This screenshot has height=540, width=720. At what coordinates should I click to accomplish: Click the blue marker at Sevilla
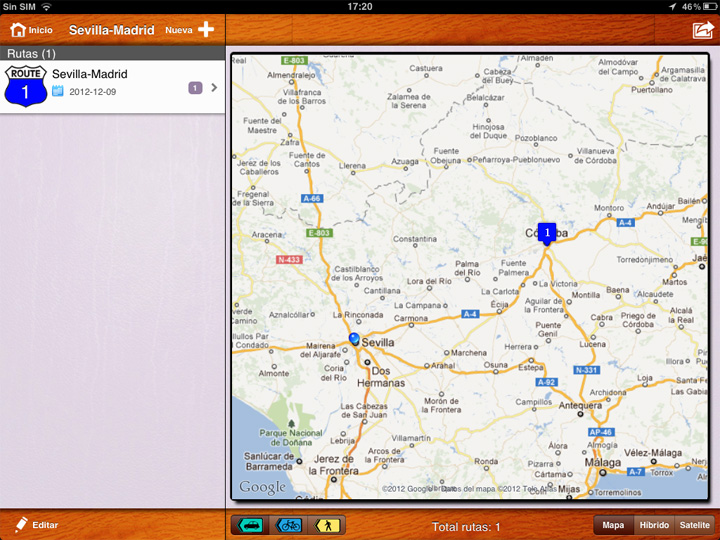click(354, 339)
